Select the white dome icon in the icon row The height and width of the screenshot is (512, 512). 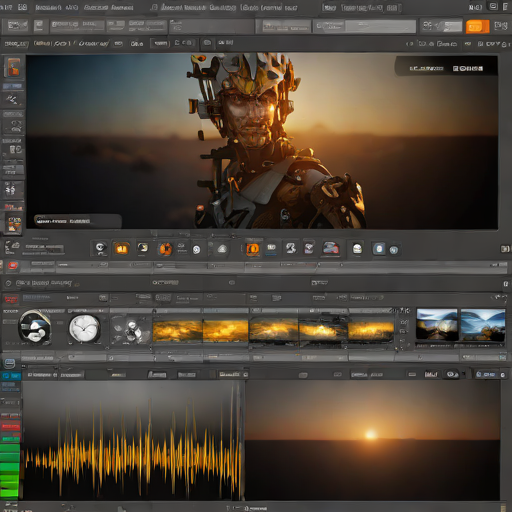click(357, 249)
